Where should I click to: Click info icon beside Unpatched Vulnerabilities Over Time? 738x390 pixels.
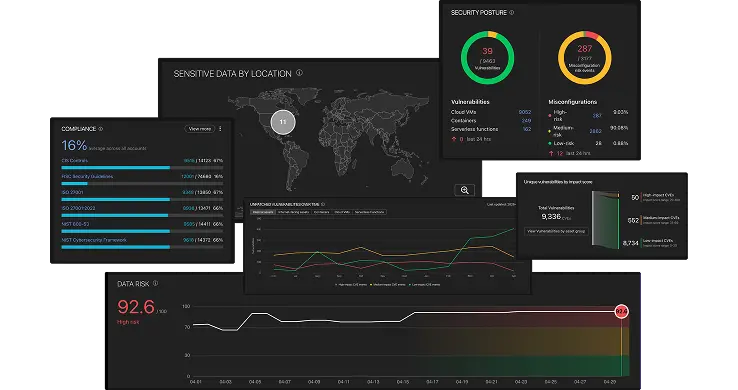[323, 204]
